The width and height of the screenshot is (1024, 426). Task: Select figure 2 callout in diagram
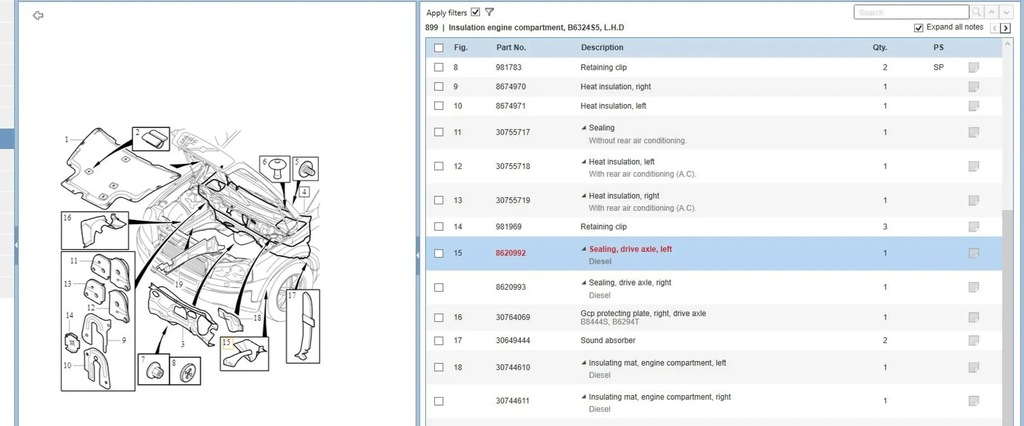tap(151, 139)
